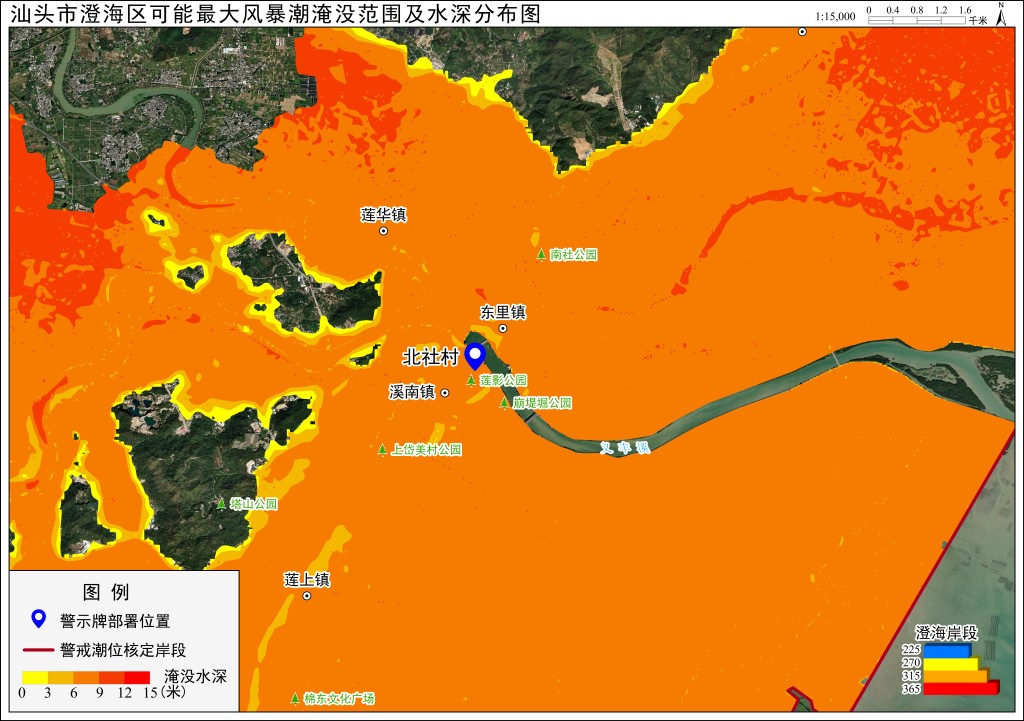
Task: Click the town dot marker under 莲华镇
Action: tap(383, 231)
